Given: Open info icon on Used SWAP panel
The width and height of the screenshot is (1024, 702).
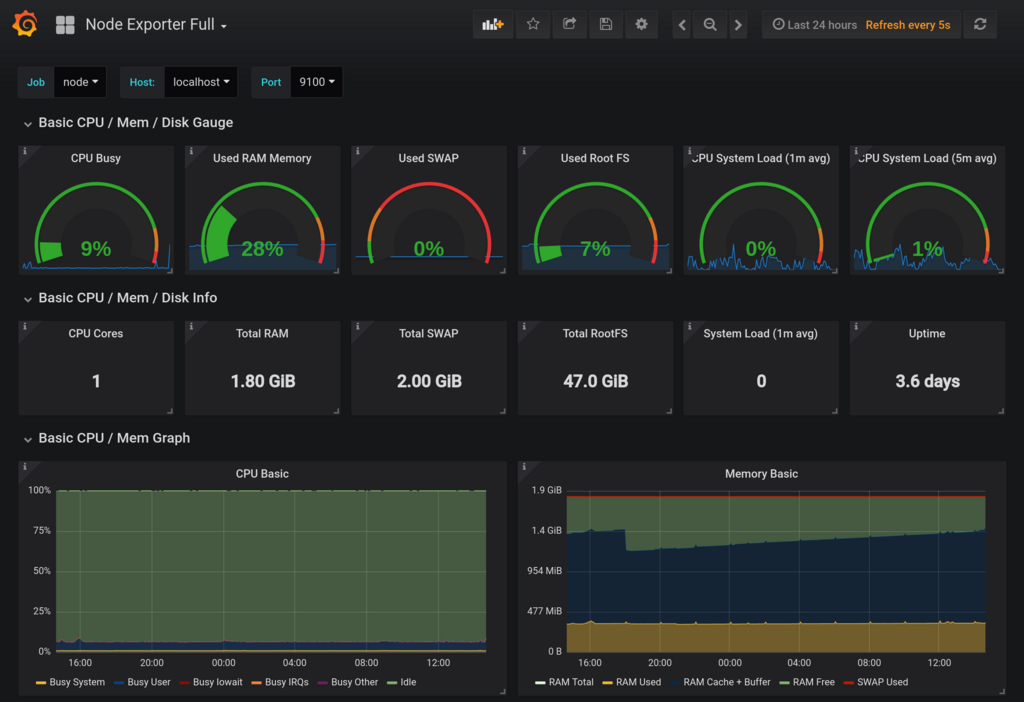Looking at the screenshot, I should (x=357, y=151).
